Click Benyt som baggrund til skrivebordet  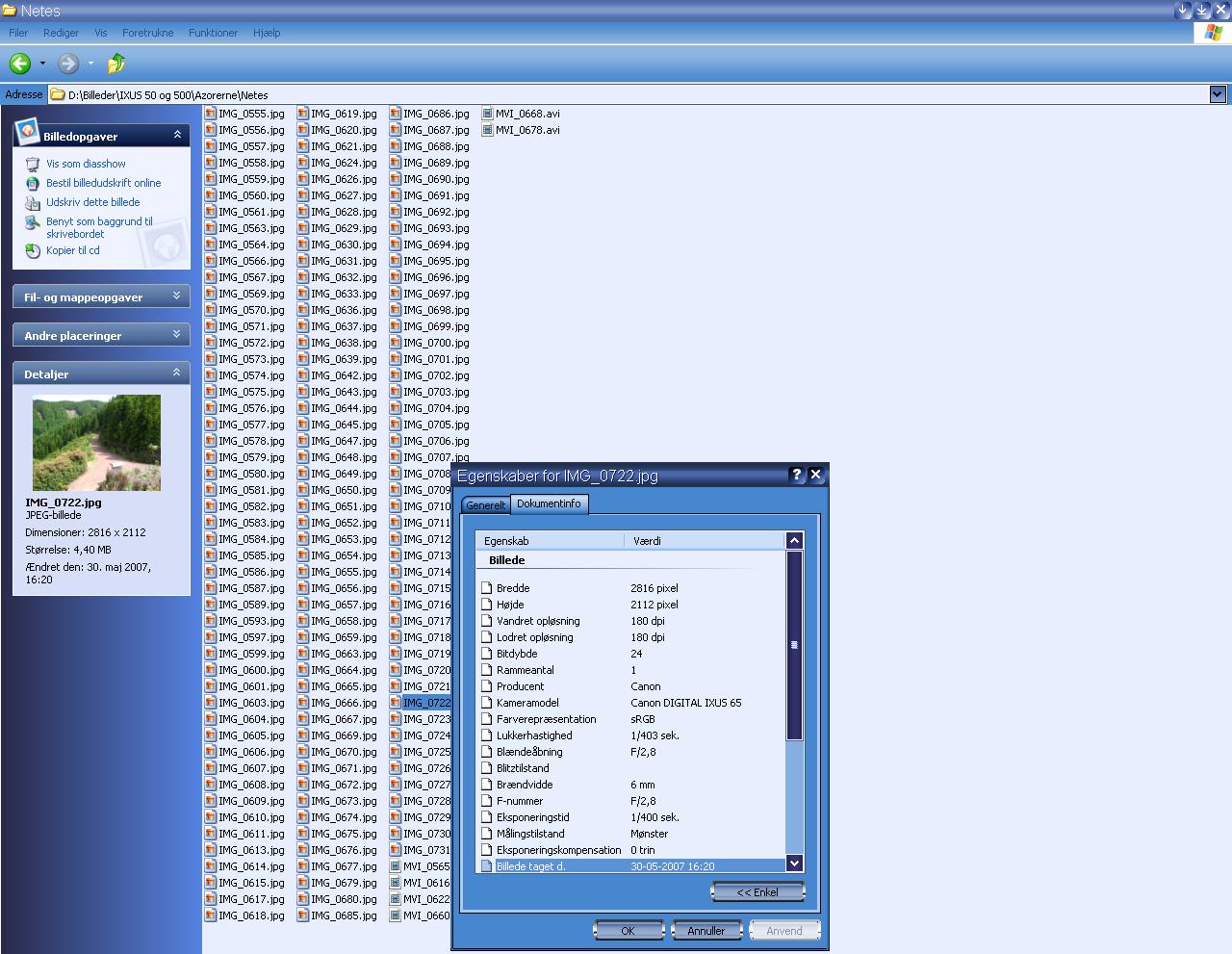point(99,227)
